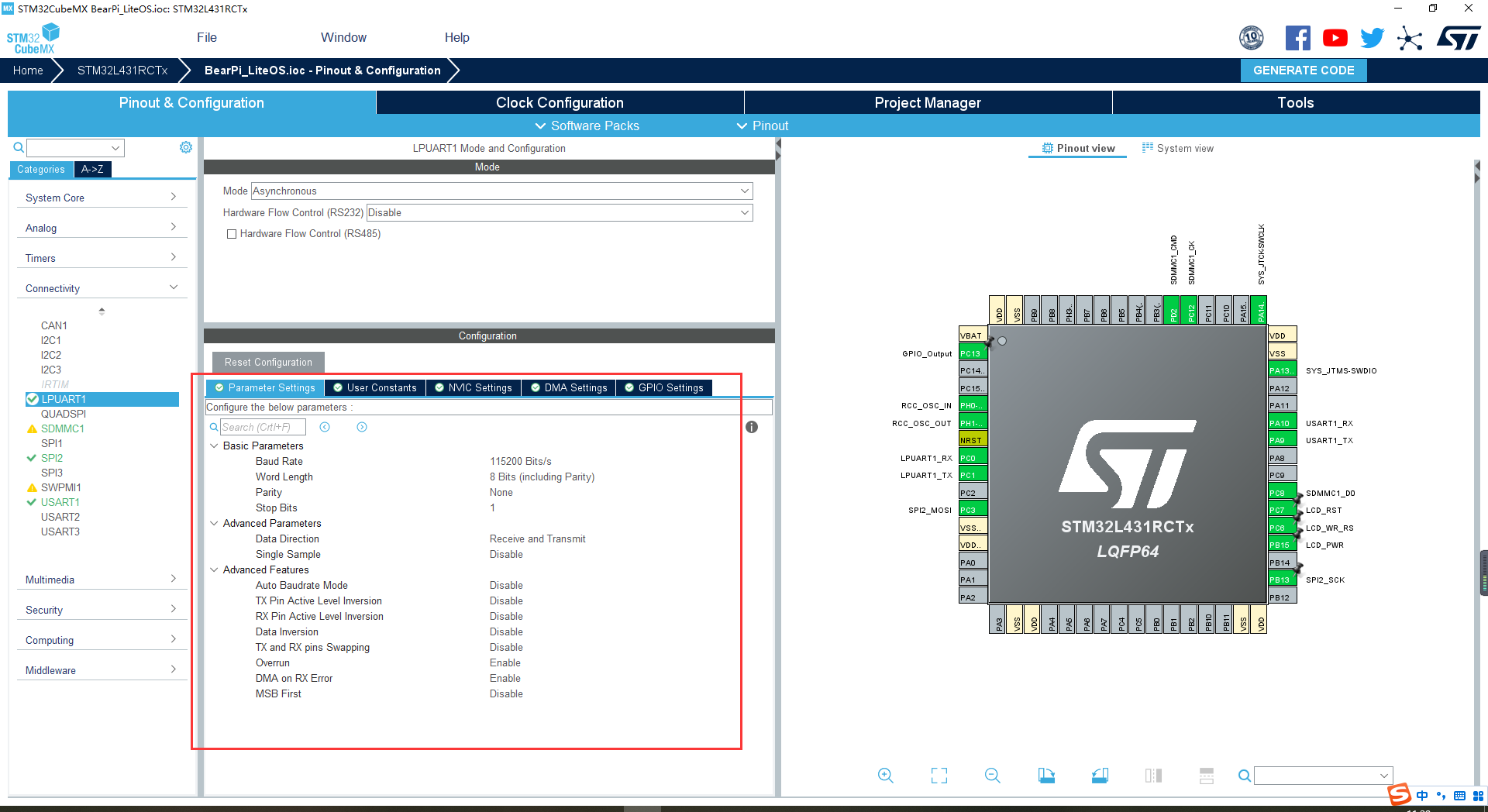Image resolution: width=1488 pixels, height=812 pixels.
Task: Switch to Tools tab
Action: click(1296, 102)
